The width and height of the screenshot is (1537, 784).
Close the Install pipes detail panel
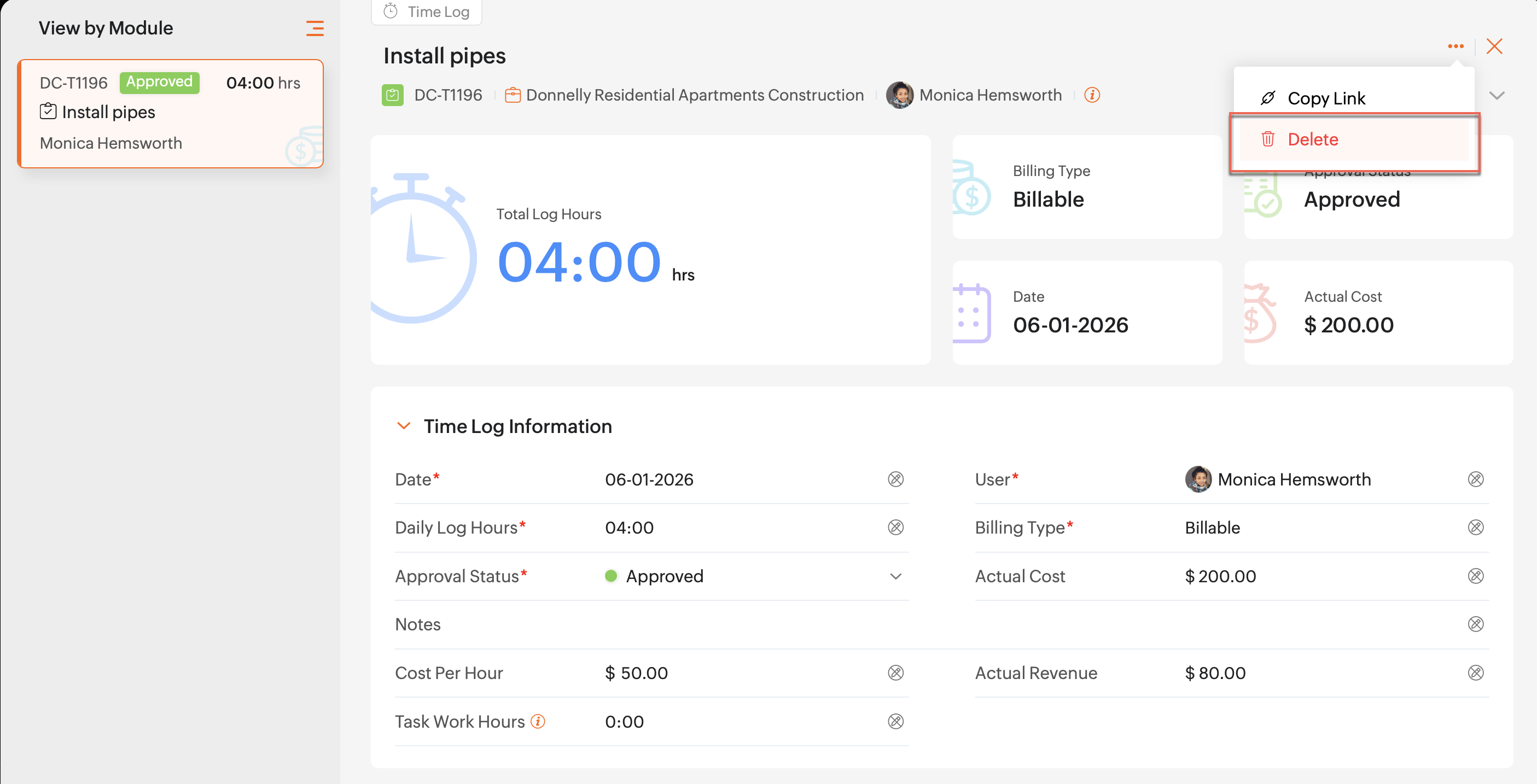click(x=1494, y=46)
